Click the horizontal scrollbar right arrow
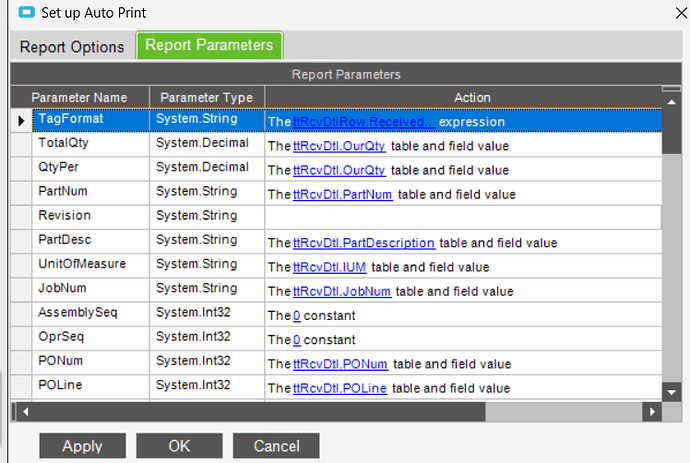Image resolution: width=690 pixels, height=463 pixels. pos(652,412)
